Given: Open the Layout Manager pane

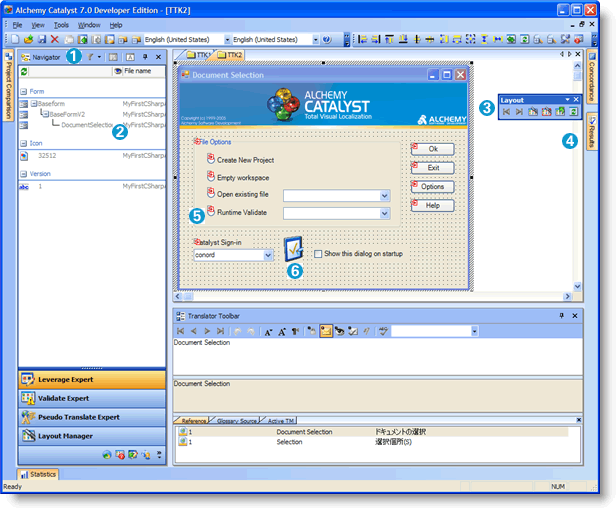Looking at the screenshot, I should click(x=92, y=436).
